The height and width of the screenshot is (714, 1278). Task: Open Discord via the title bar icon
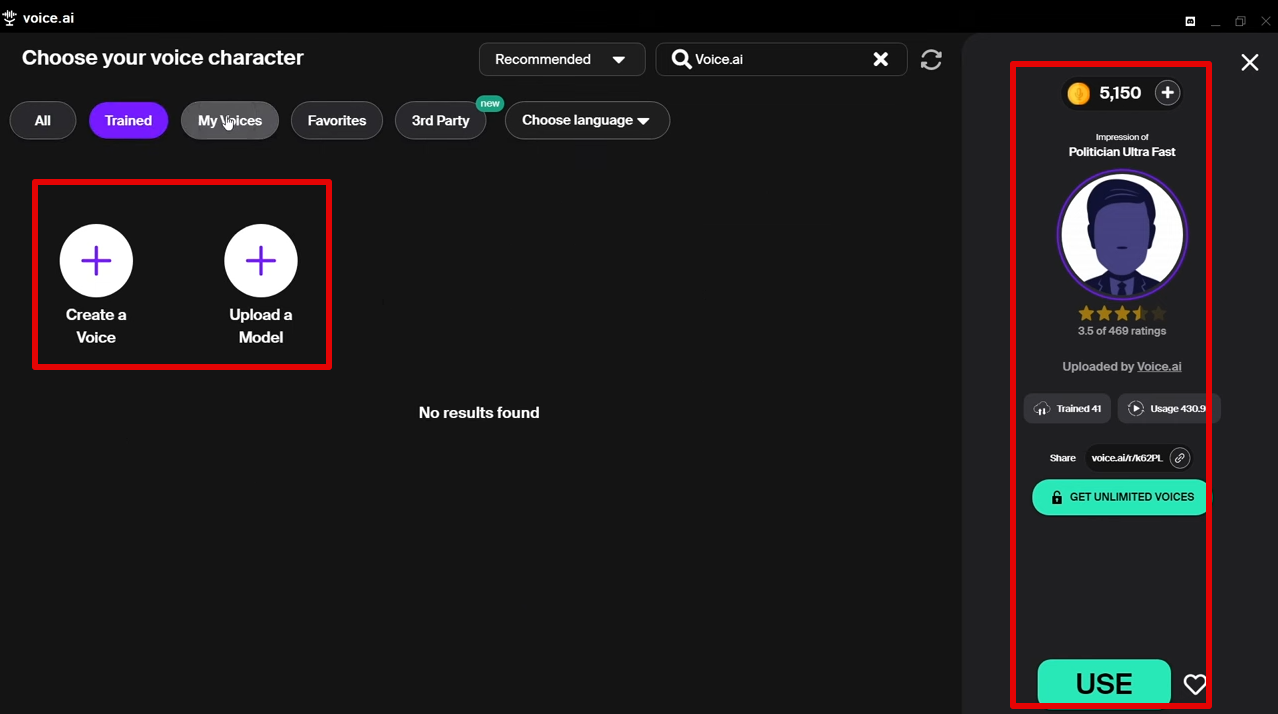tap(1190, 20)
